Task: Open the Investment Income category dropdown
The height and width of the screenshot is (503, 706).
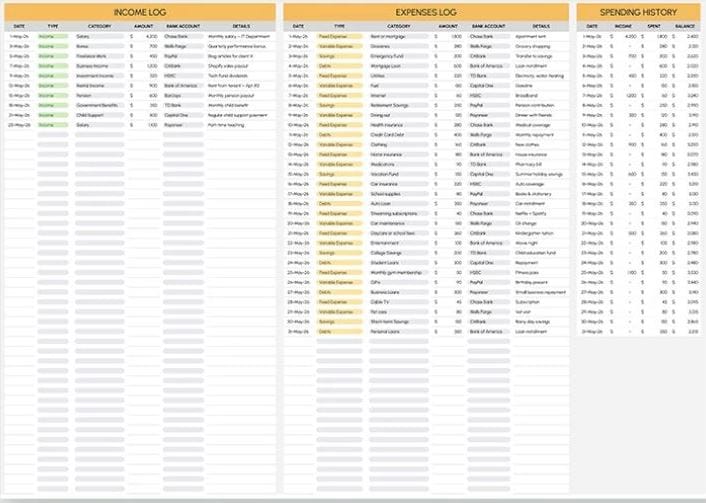Action: (x=100, y=76)
